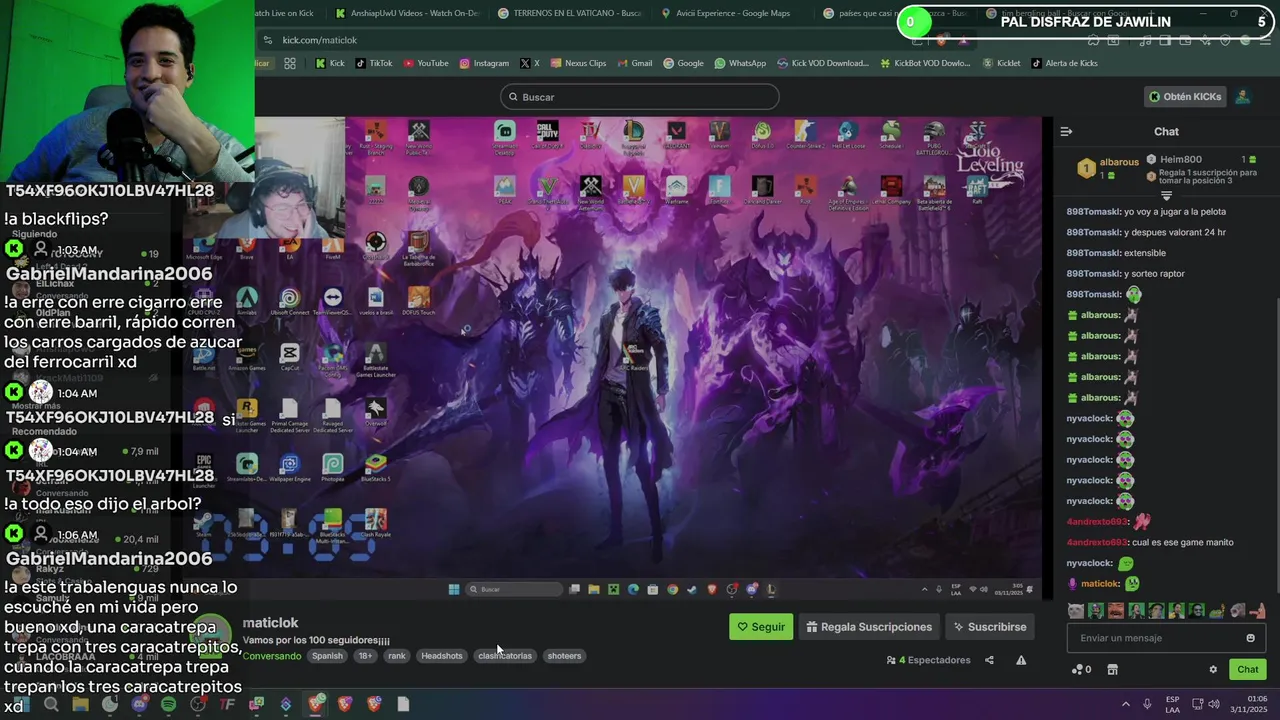The height and width of the screenshot is (720, 1280).
Task: Switch to TERRENOS EN EL VATICANO tab
Action: pyautogui.click(x=571, y=13)
